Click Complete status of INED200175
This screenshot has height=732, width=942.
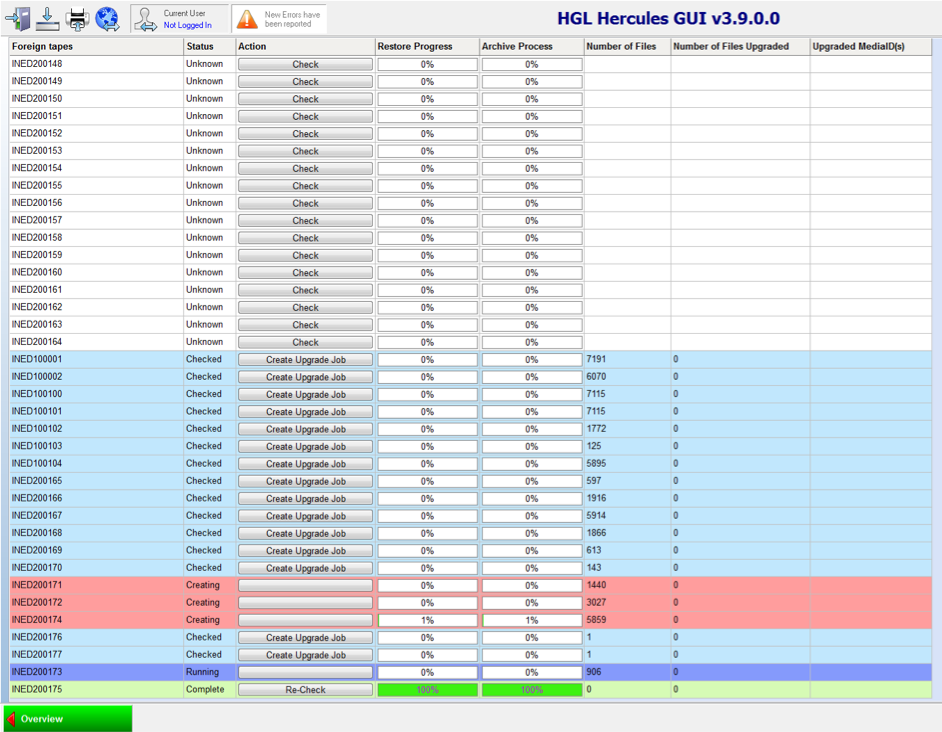tap(205, 689)
